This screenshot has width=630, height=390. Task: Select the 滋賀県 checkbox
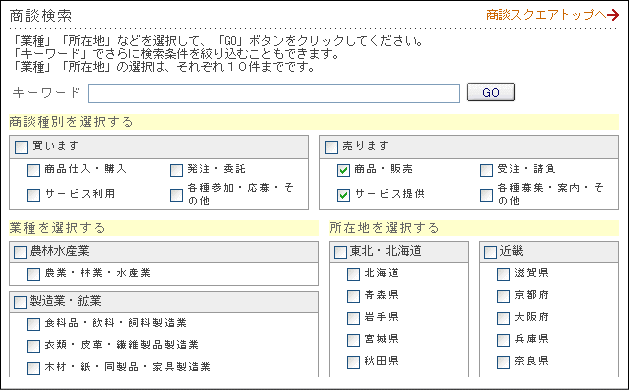pyautogui.click(x=503, y=274)
